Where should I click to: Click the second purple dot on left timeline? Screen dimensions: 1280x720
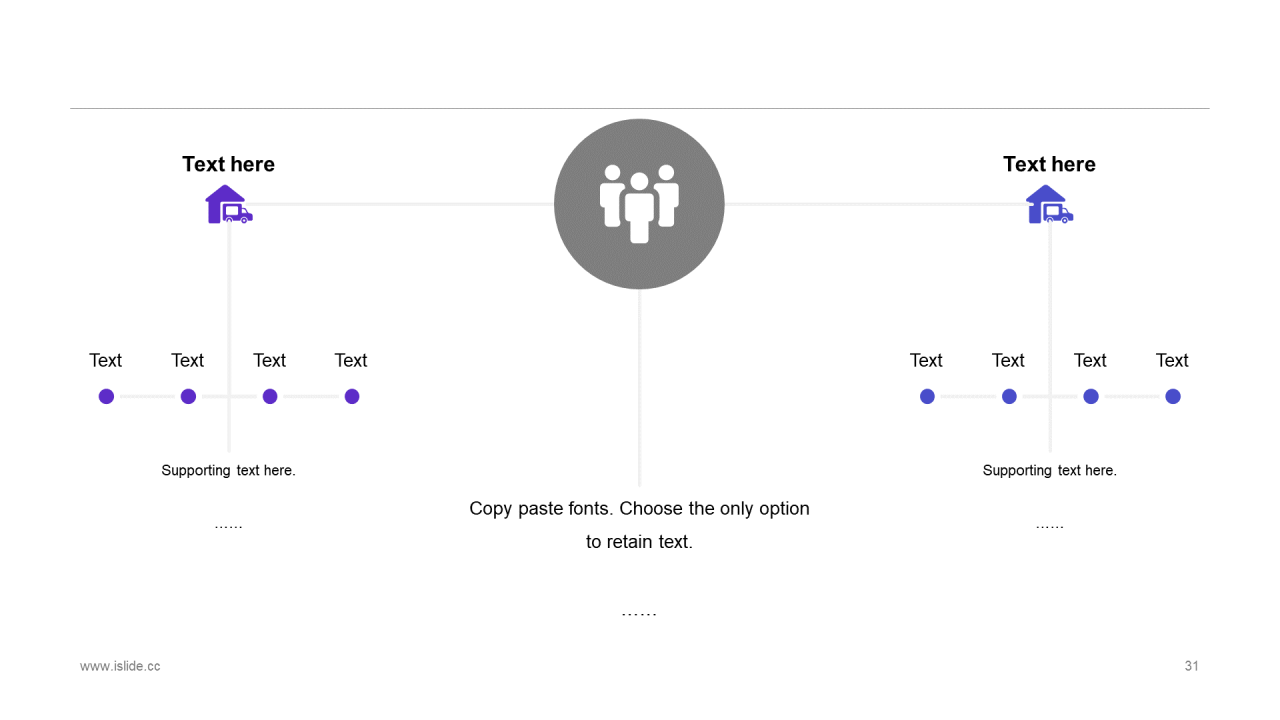click(188, 396)
